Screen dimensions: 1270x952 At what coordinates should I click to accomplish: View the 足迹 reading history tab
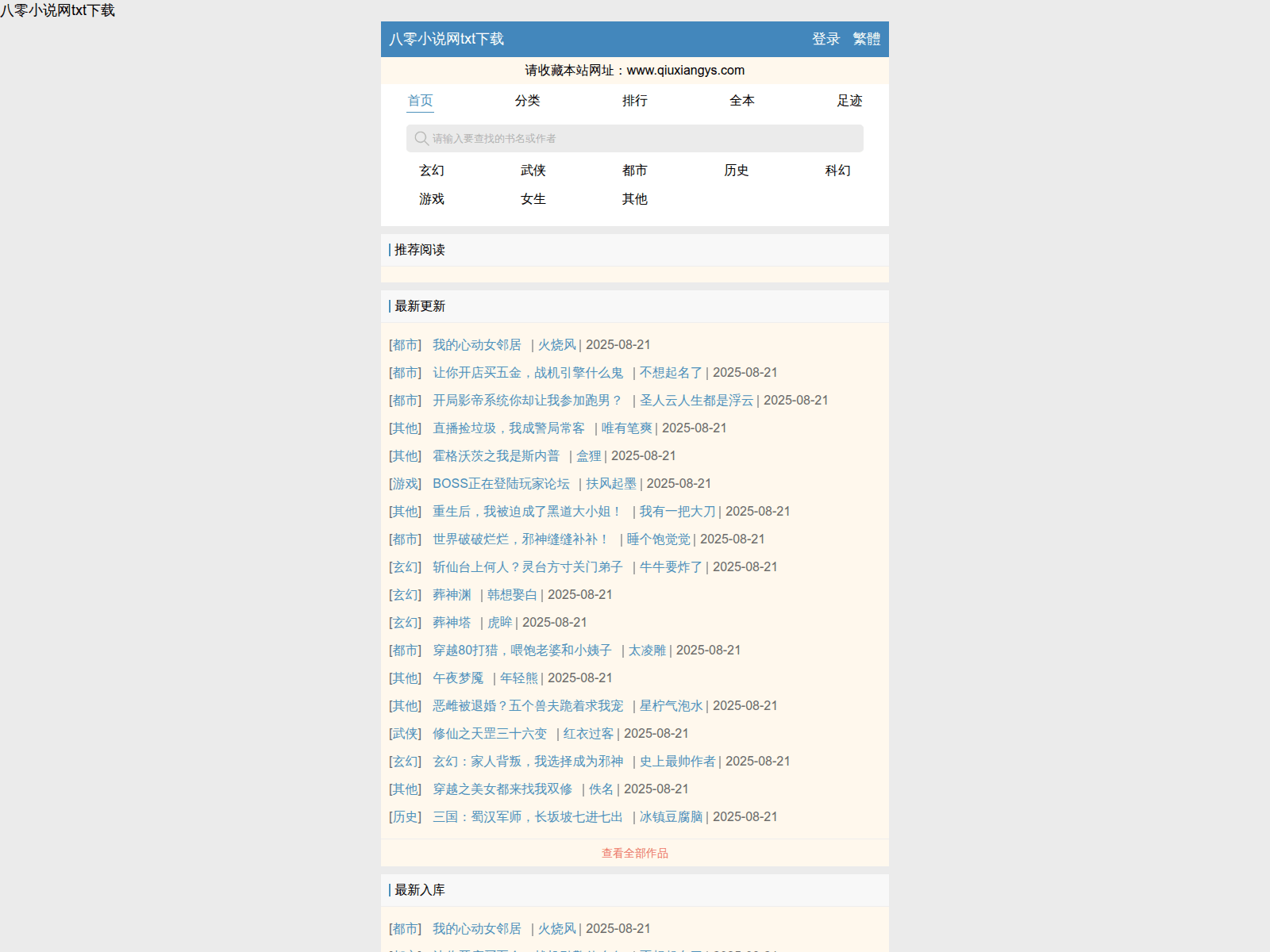(x=849, y=101)
